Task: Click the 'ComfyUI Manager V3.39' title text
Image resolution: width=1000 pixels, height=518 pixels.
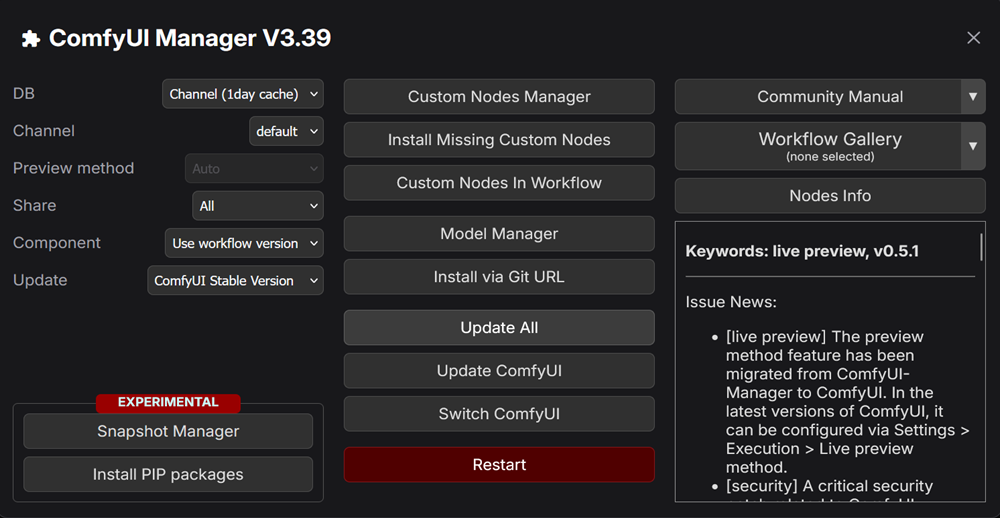Action: (190, 39)
